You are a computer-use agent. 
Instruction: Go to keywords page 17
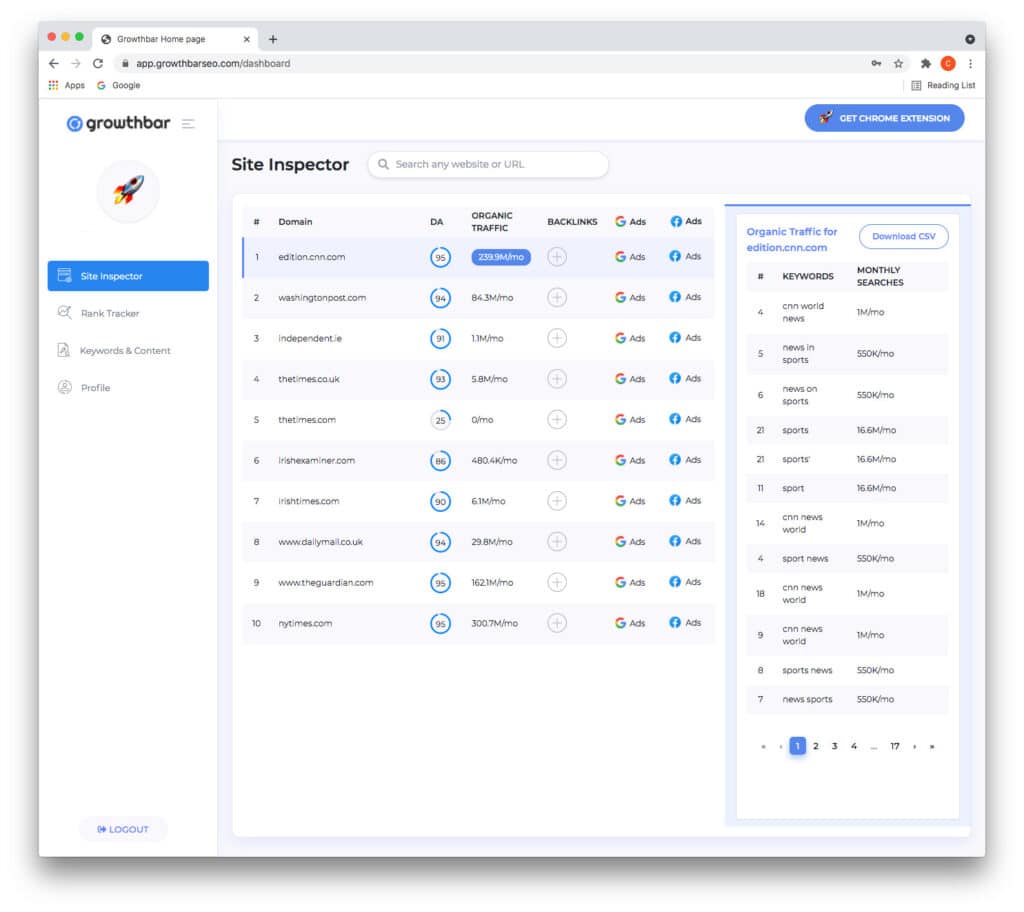(x=895, y=746)
